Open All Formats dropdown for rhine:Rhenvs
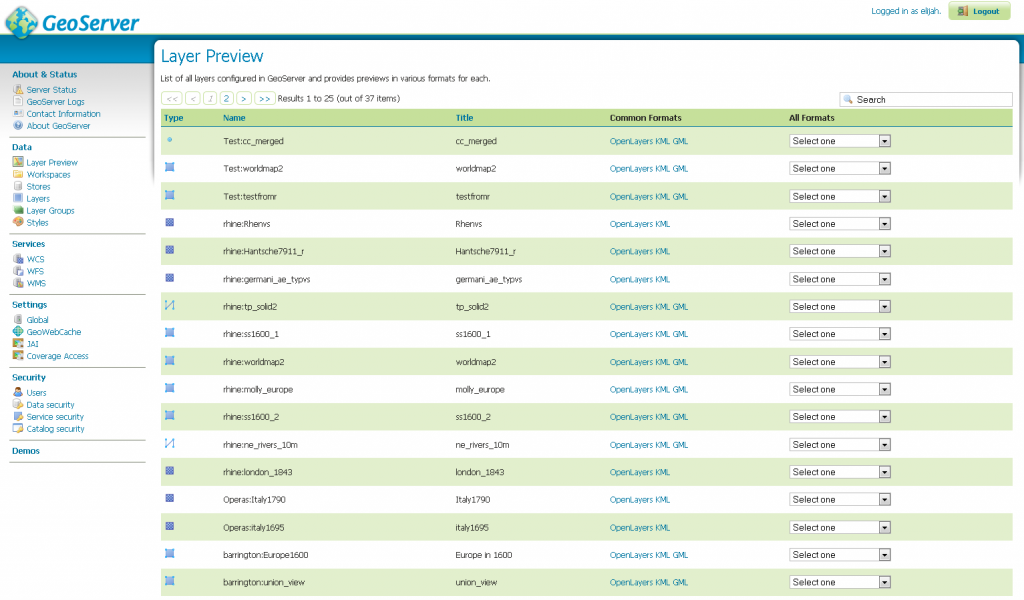This screenshot has height=600, width=1024. (840, 224)
